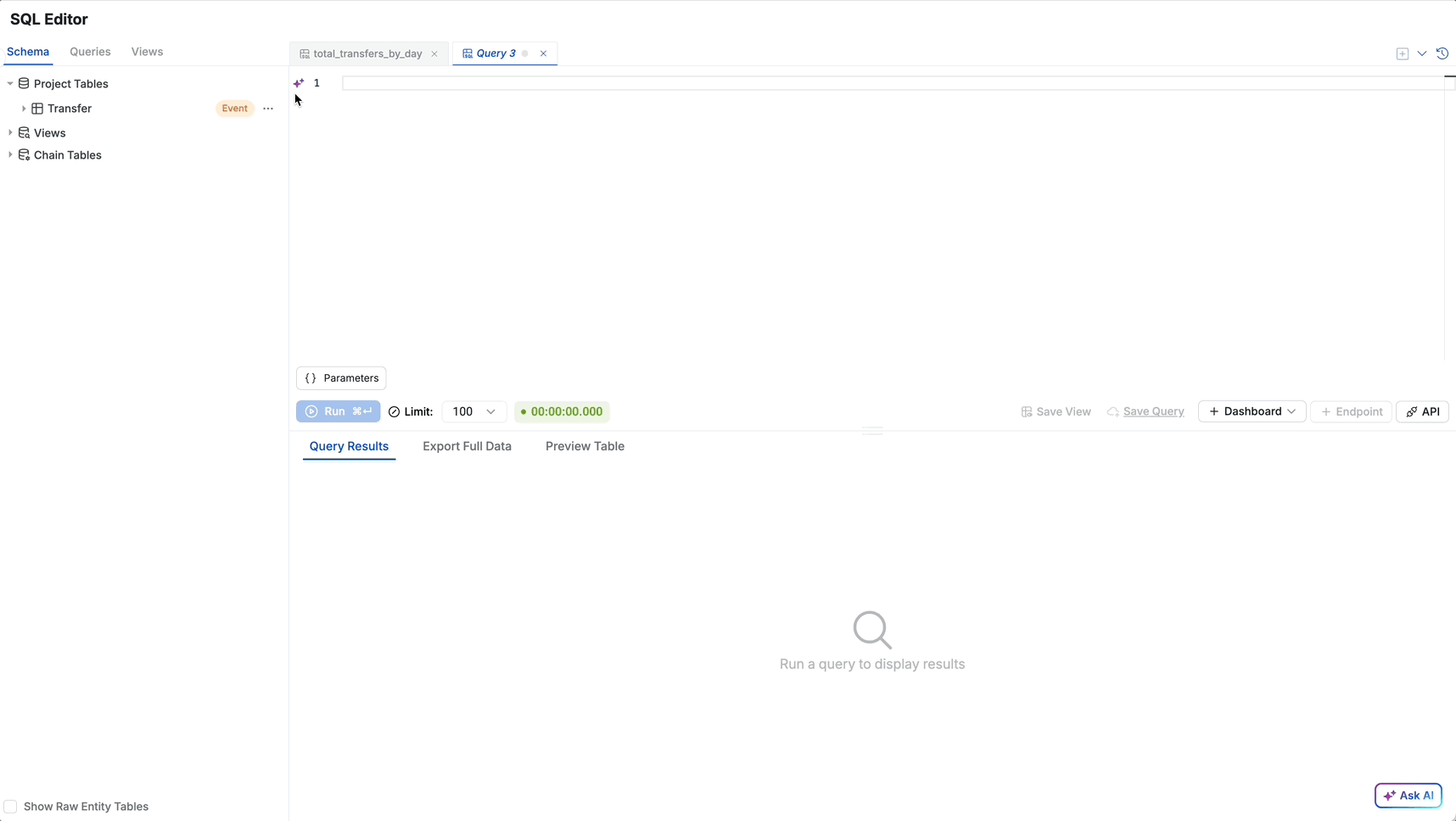Click into the SQL editor line 1
Screen dimensions: 1456x821
click(x=893, y=83)
